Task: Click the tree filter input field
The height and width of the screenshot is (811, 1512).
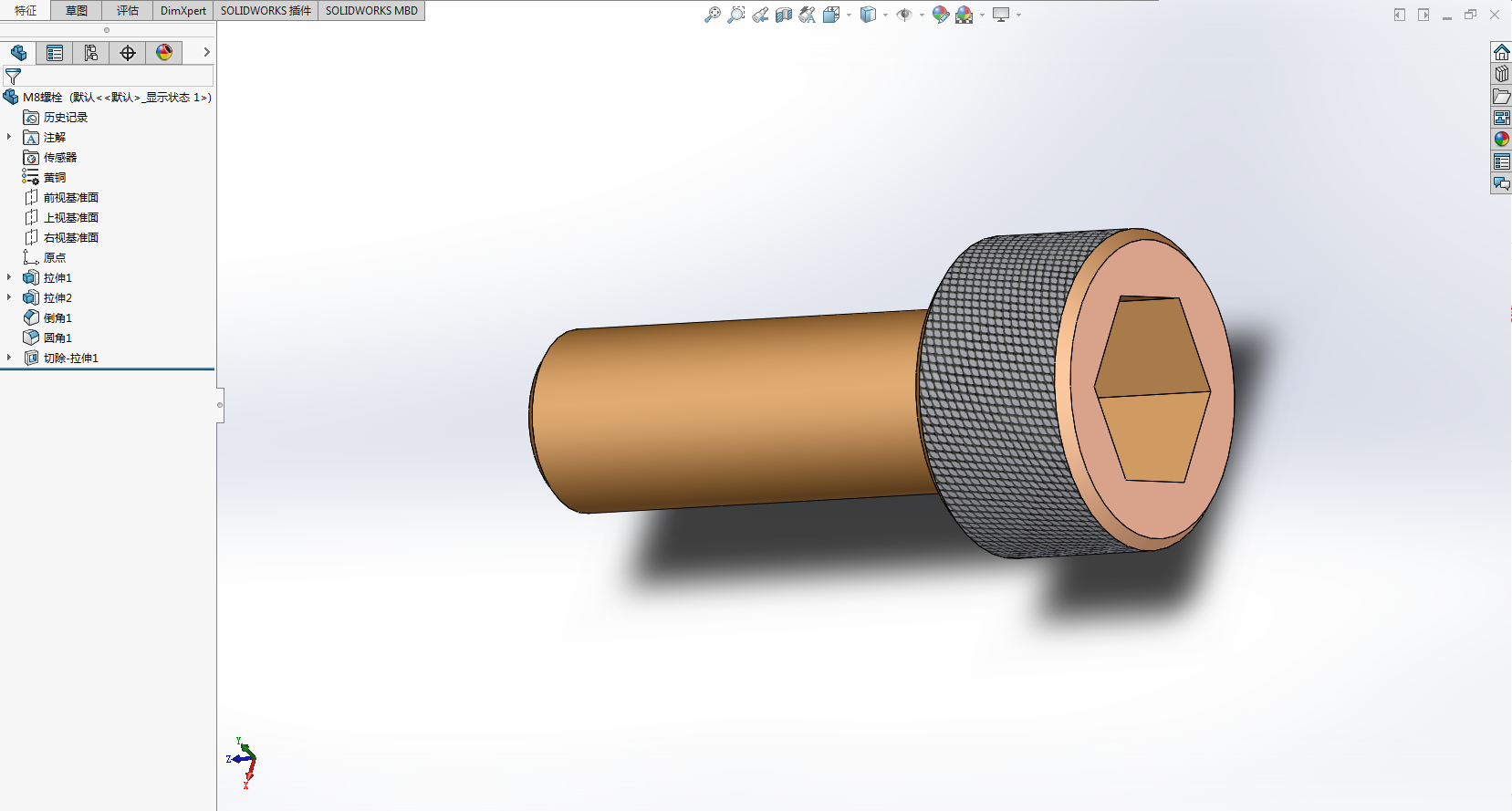Action: point(117,77)
